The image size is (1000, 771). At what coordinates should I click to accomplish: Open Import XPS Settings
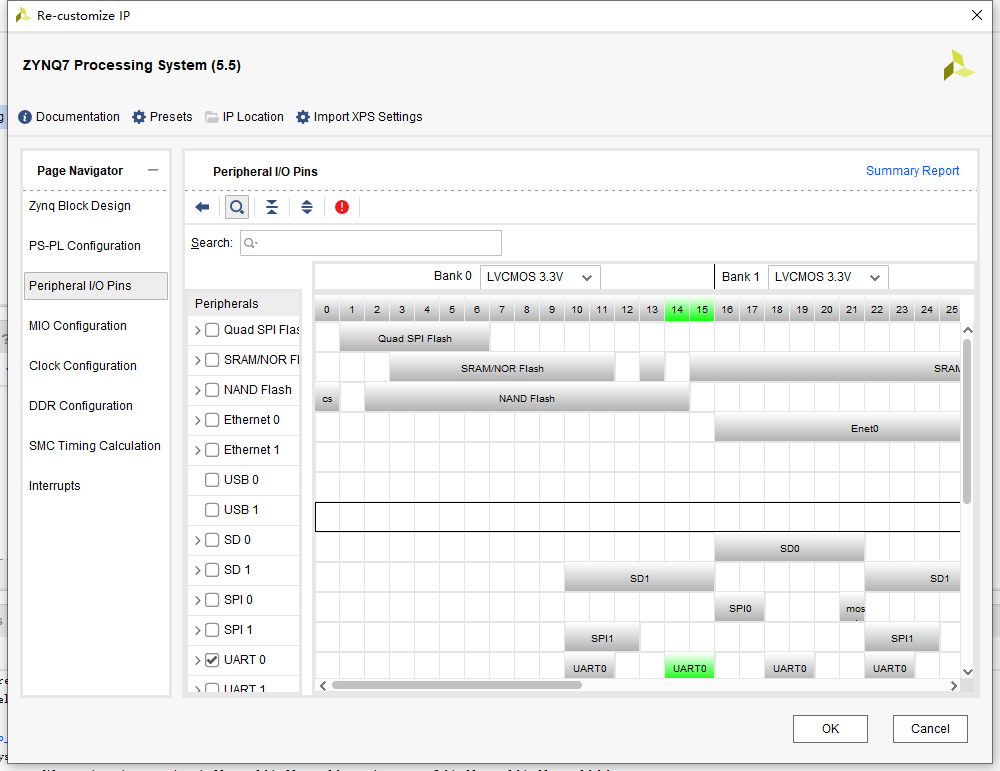point(359,117)
